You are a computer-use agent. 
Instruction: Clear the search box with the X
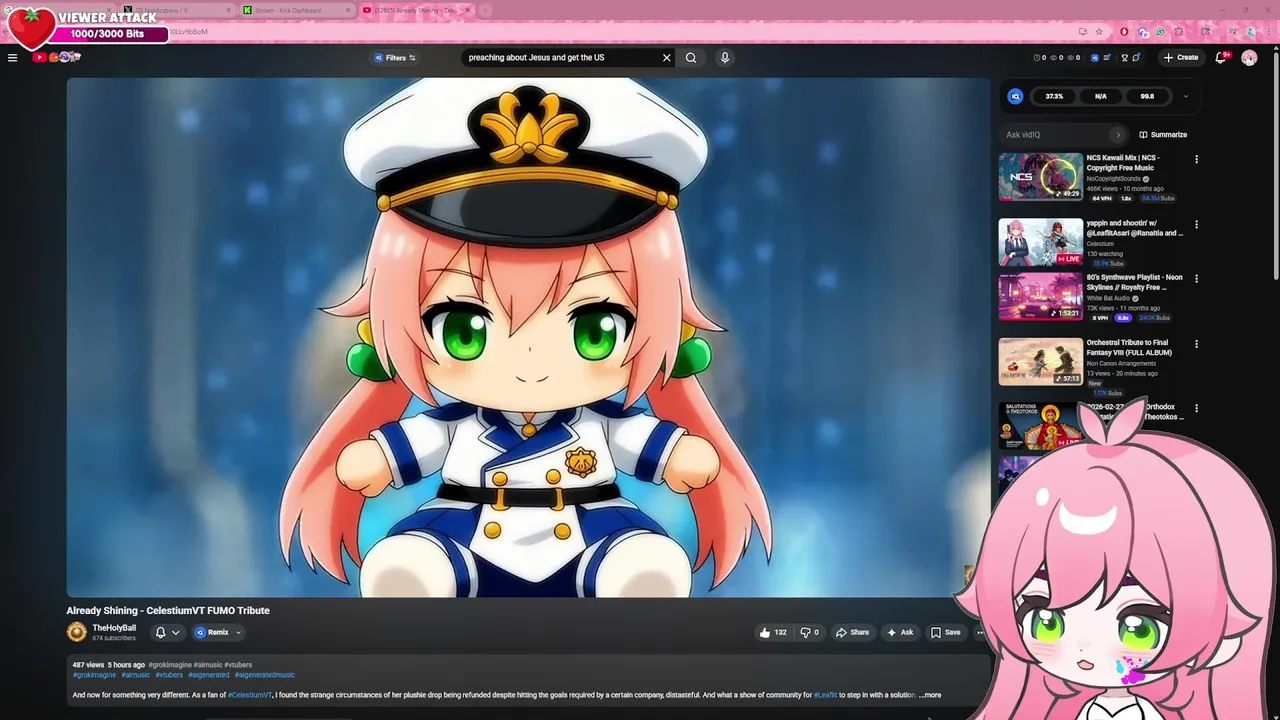tap(667, 57)
